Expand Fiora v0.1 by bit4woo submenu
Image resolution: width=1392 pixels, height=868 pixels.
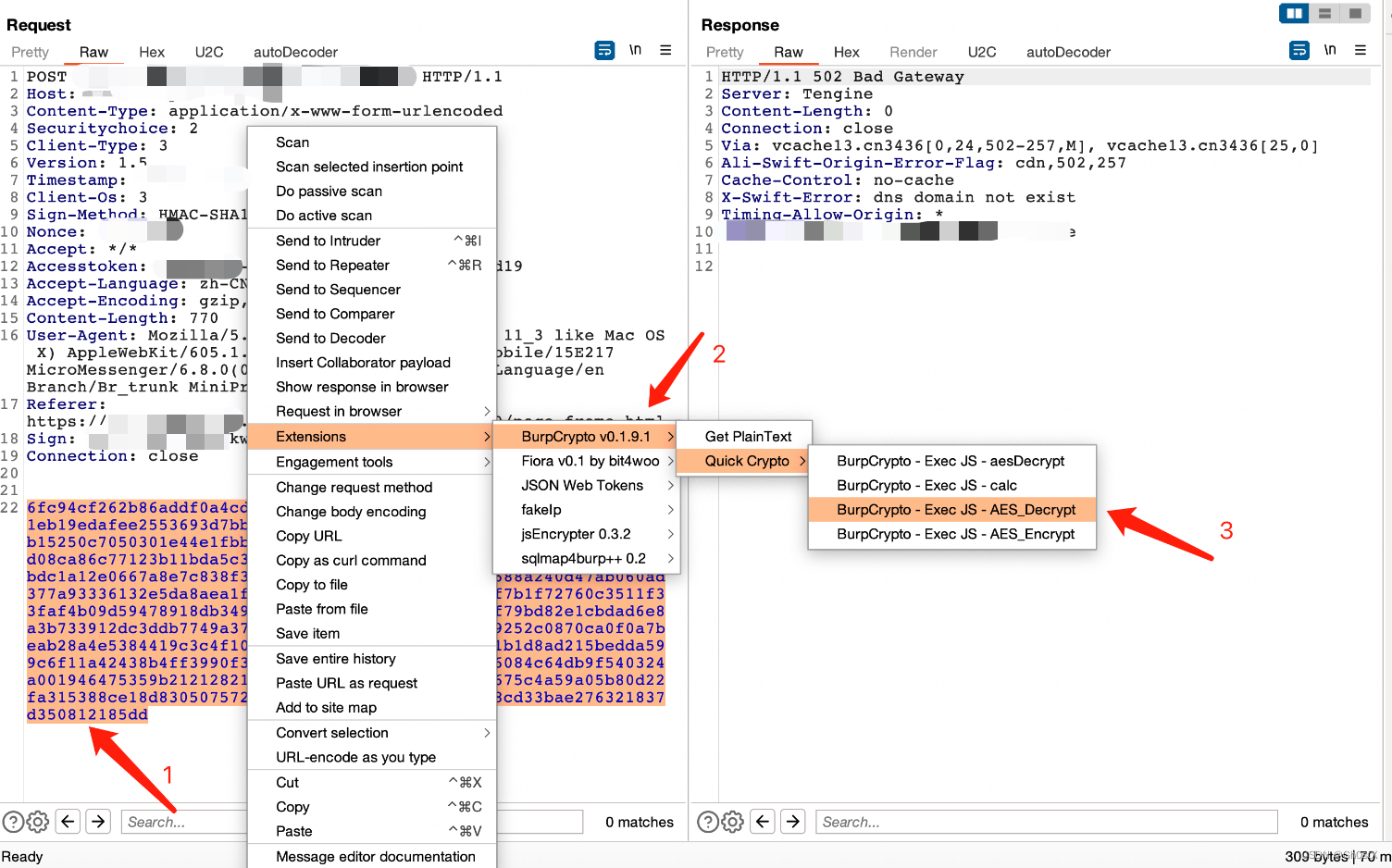(x=587, y=461)
